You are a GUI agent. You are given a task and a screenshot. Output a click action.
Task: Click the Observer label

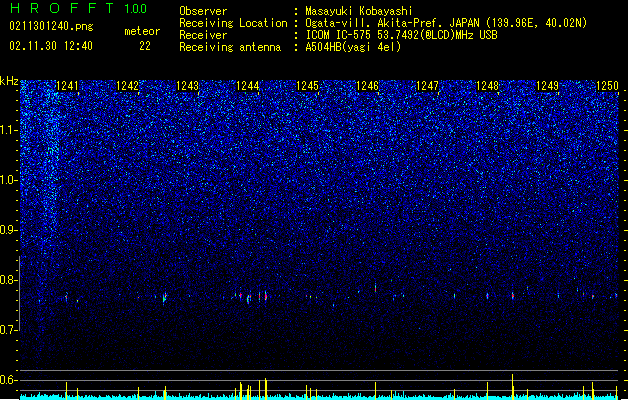coord(203,11)
